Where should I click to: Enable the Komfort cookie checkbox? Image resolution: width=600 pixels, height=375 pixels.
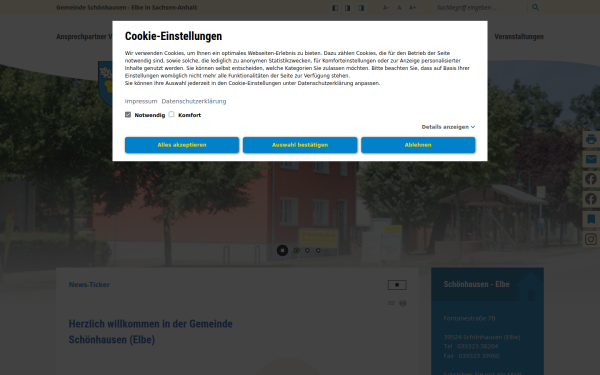pyautogui.click(x=171, y=114)
